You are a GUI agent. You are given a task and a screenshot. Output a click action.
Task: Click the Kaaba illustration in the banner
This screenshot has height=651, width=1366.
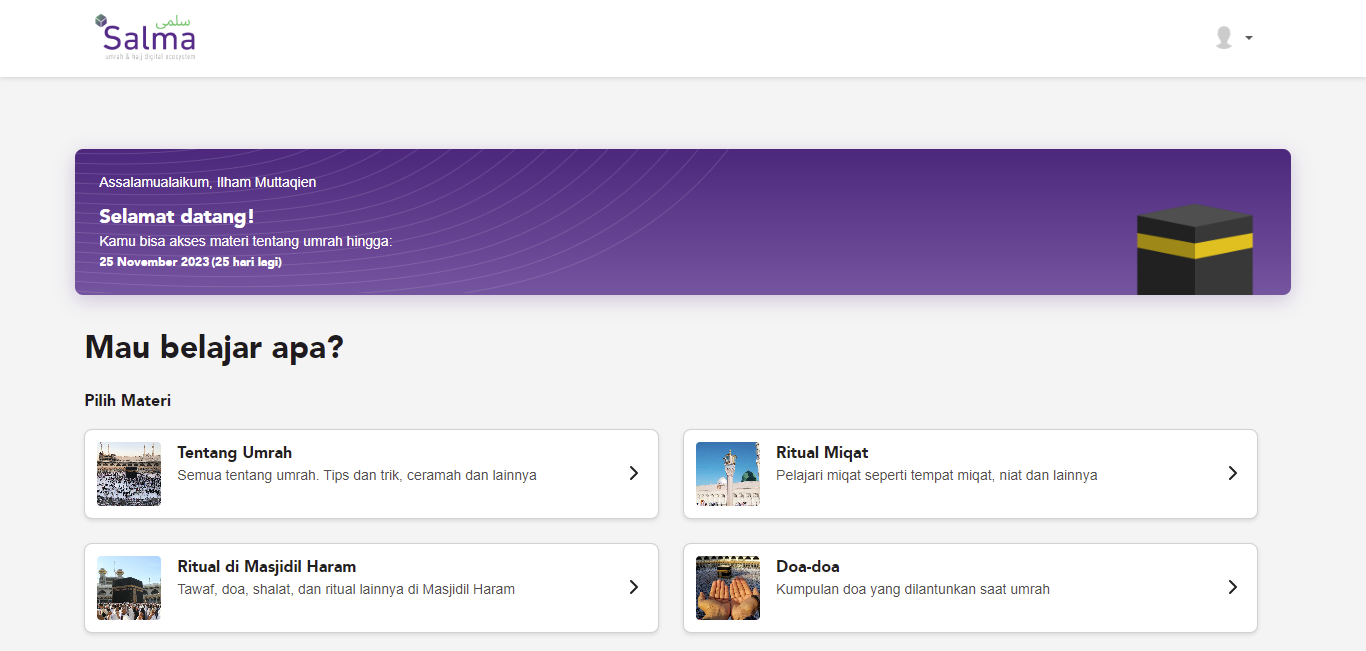pos(1194,249)
